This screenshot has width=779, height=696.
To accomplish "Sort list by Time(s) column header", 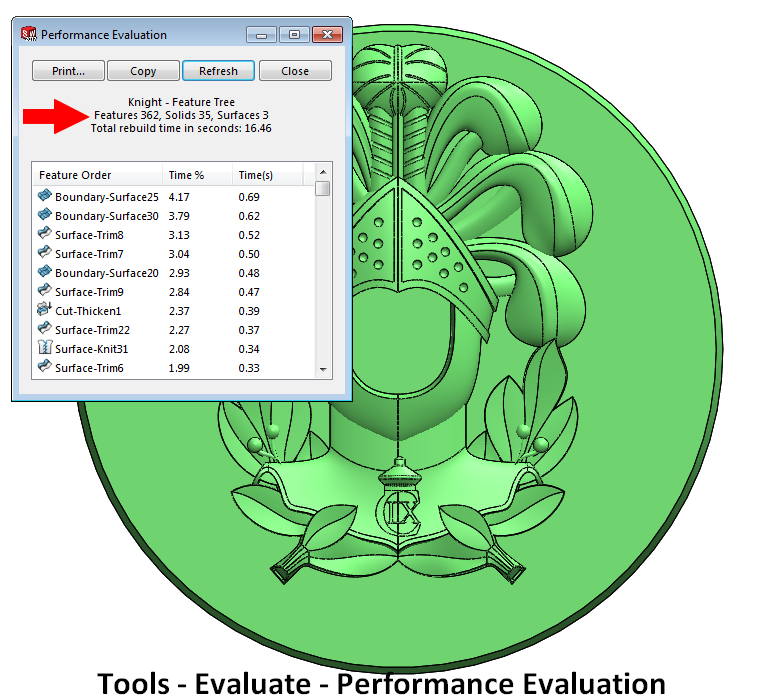I will click(270, 175).
